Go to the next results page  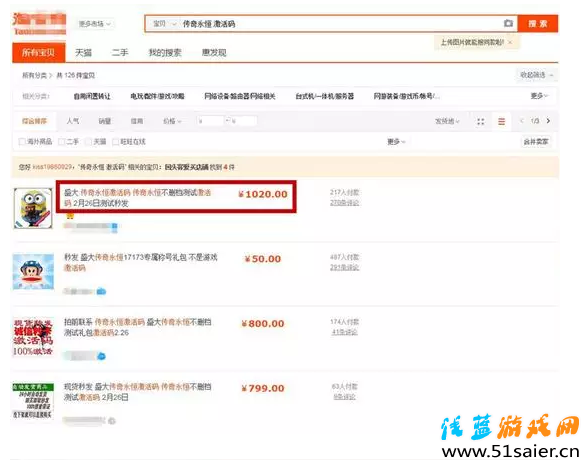pos(548,121)
